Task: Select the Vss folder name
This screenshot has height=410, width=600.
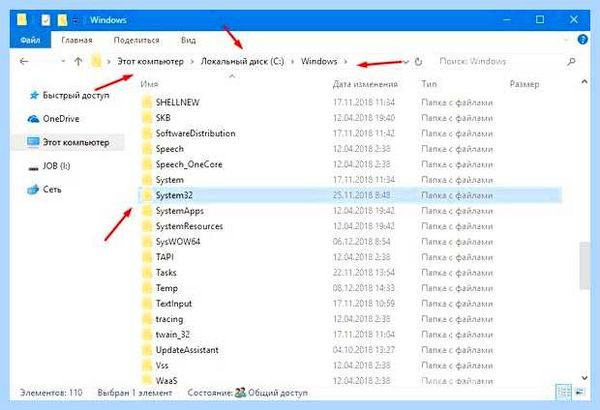Action: (162, 366)
